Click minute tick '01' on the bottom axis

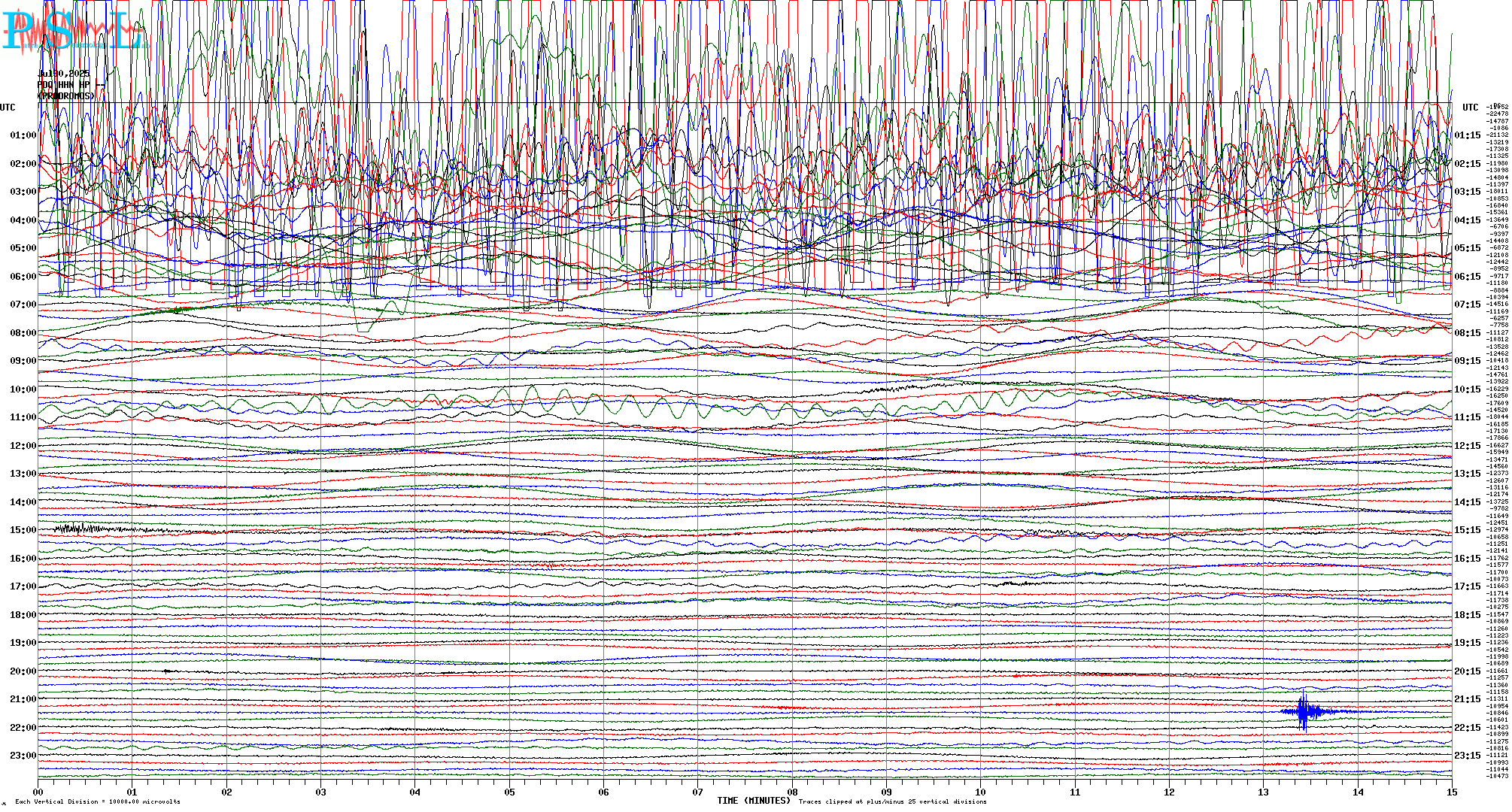pyautogui.click(x=132, y=792)
